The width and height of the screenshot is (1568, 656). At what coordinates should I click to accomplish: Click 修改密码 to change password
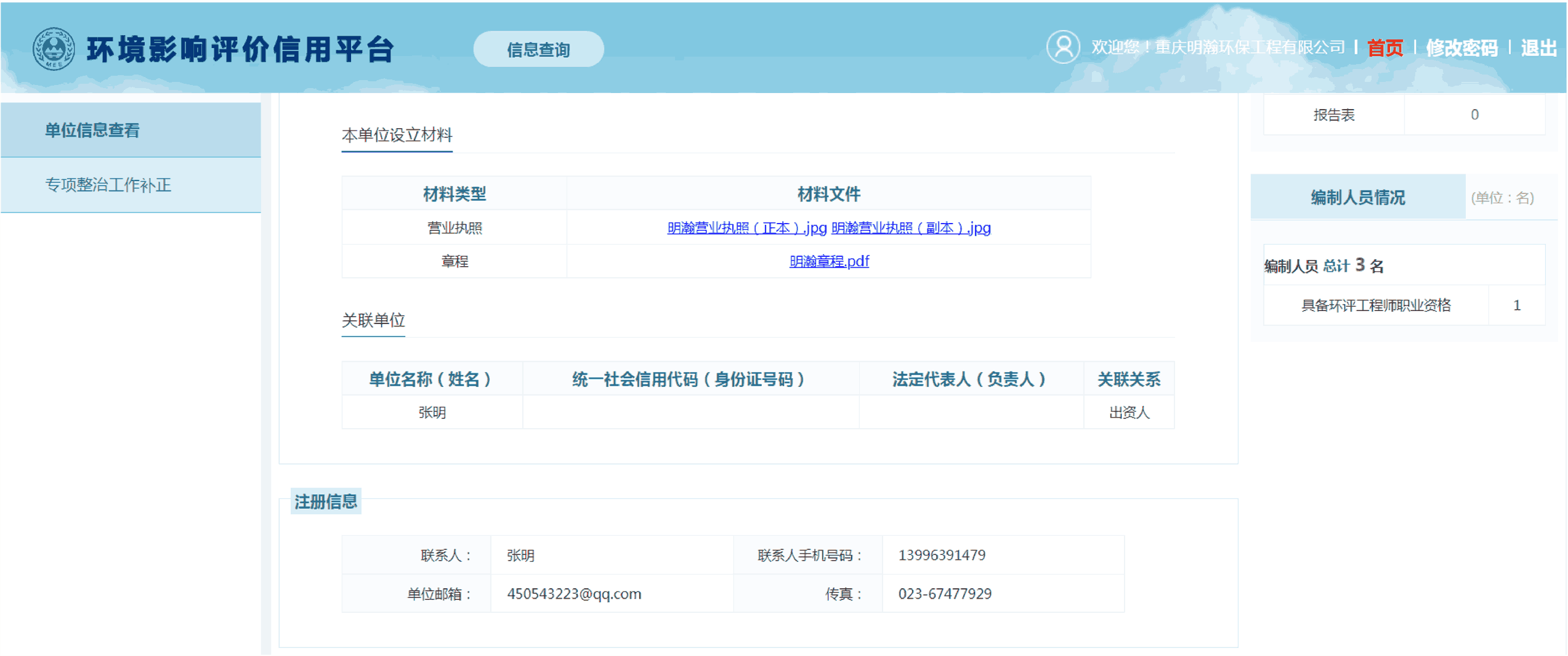click(x=1461, y=47)
